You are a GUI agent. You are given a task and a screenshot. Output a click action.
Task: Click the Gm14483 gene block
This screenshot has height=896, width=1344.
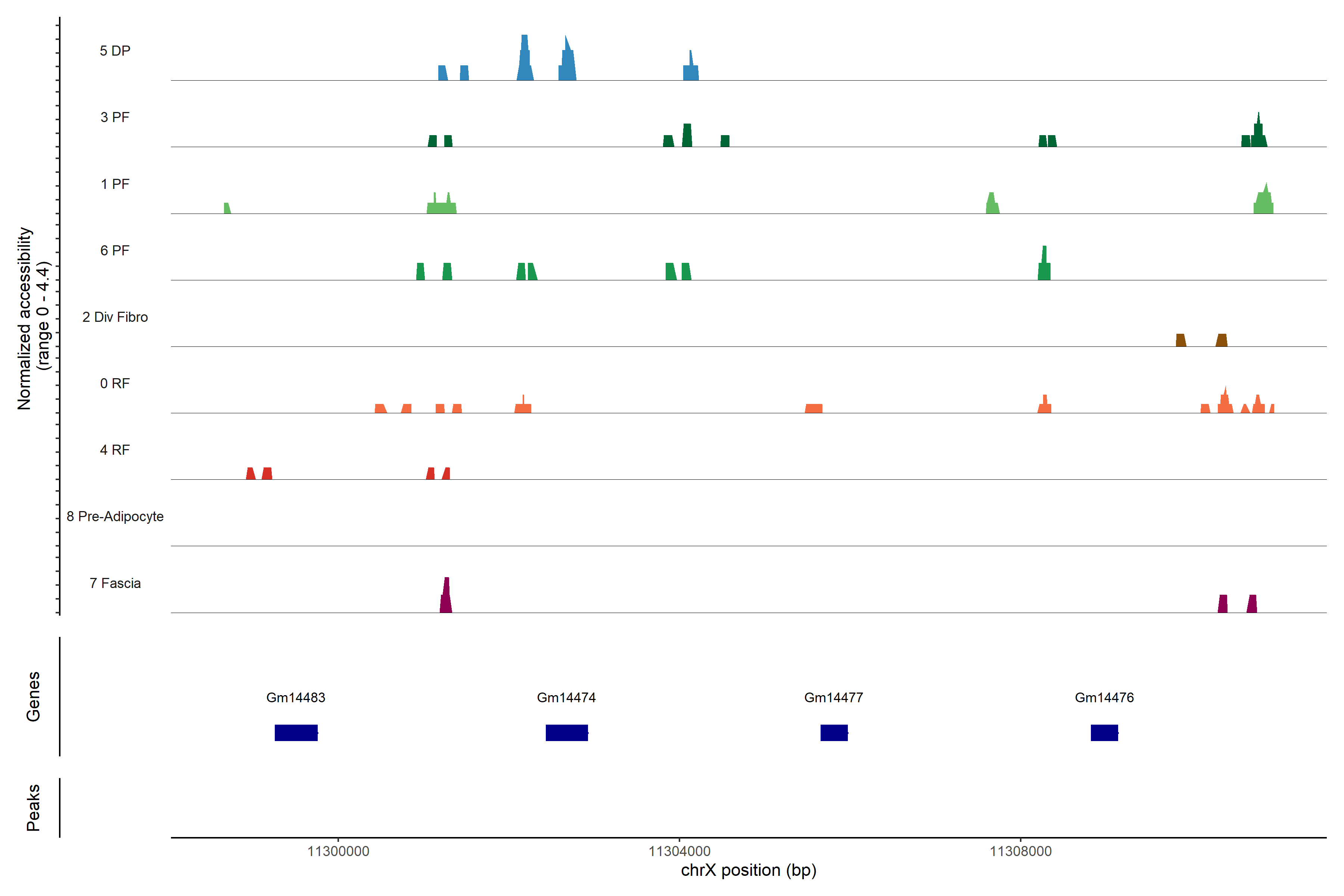tap(296, 732)
